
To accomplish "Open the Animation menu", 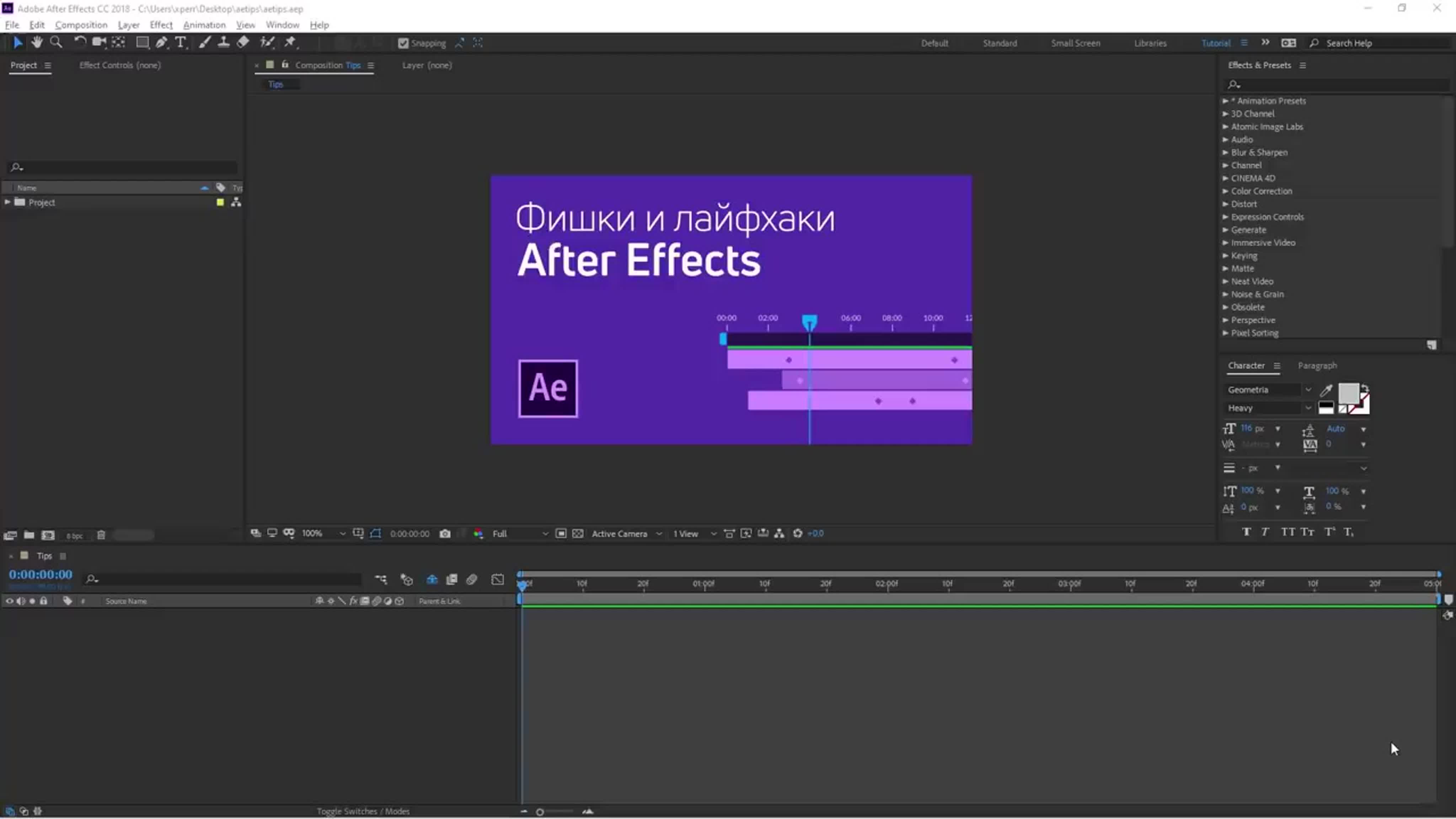I will (x=204, y=25).
